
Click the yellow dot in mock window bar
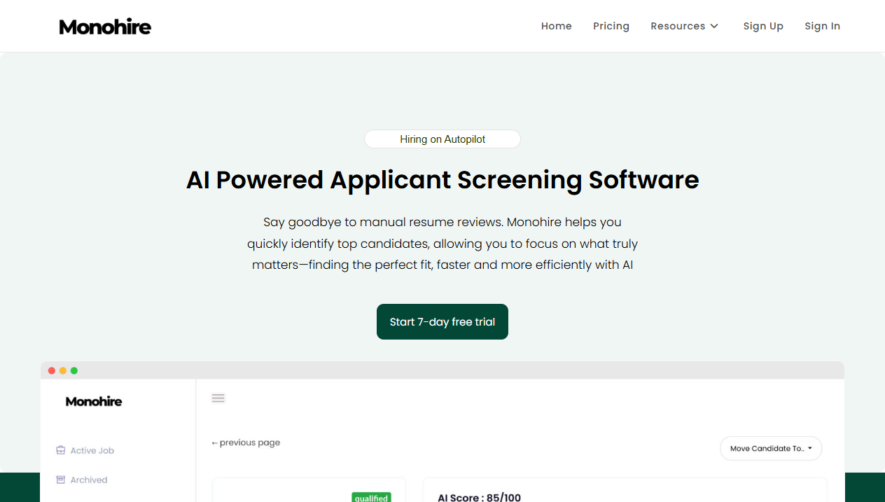pos(63,370)
